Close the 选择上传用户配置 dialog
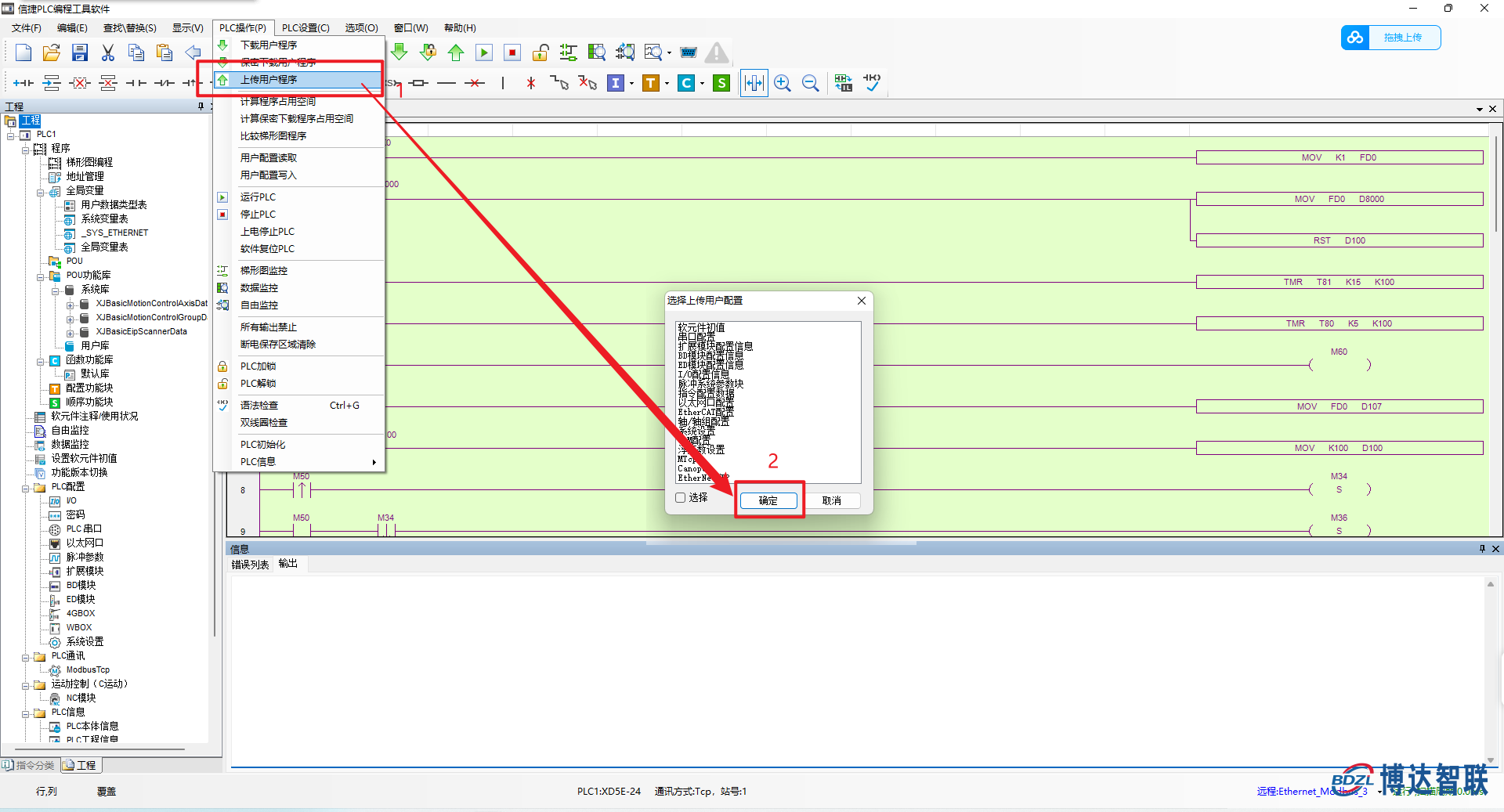 coord(862,301)
